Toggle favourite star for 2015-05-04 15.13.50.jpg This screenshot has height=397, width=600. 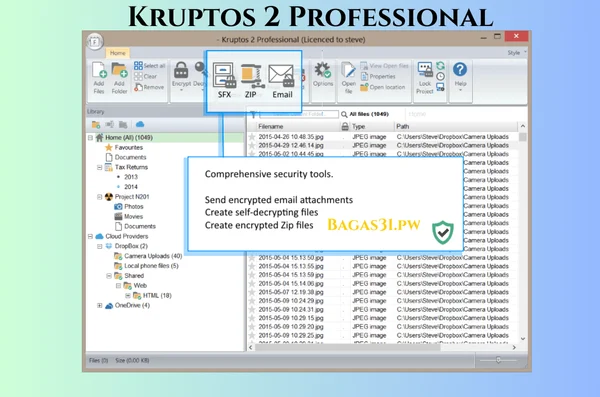click(252, 258)
